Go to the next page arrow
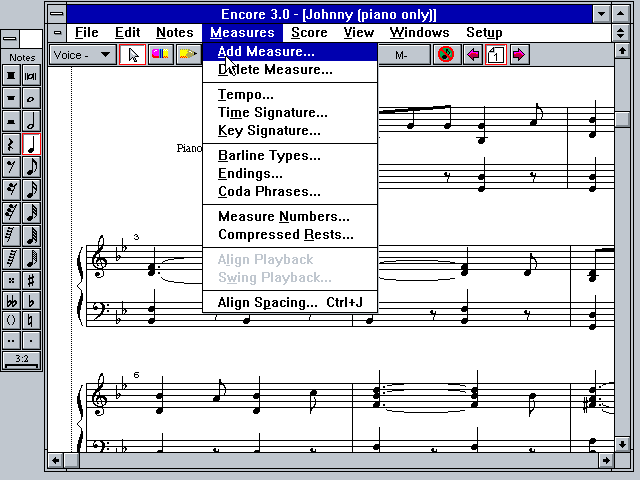The width and height of the screenshot is (640, 480). coord(518,55)
